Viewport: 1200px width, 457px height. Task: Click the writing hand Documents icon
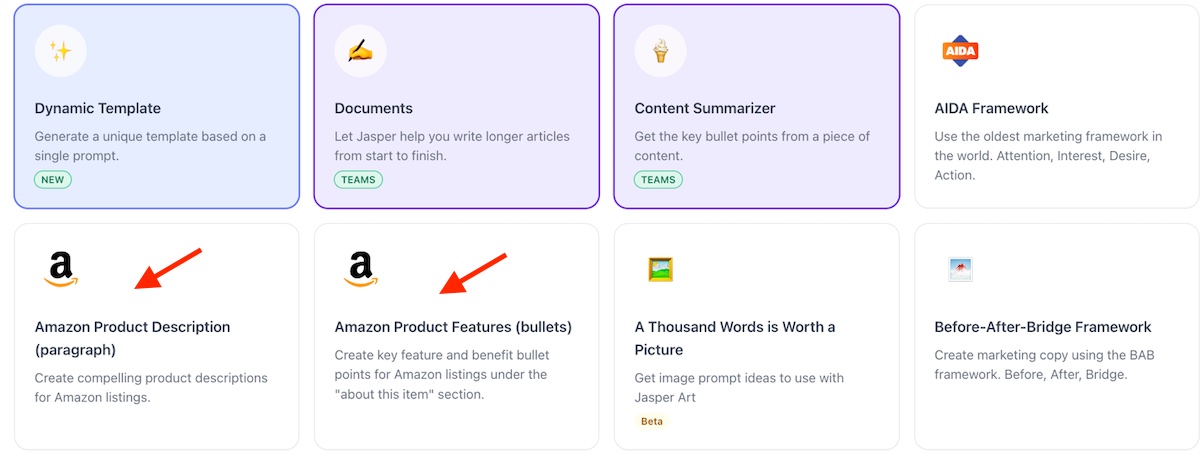pyautogui.click(x=360, y=51)
